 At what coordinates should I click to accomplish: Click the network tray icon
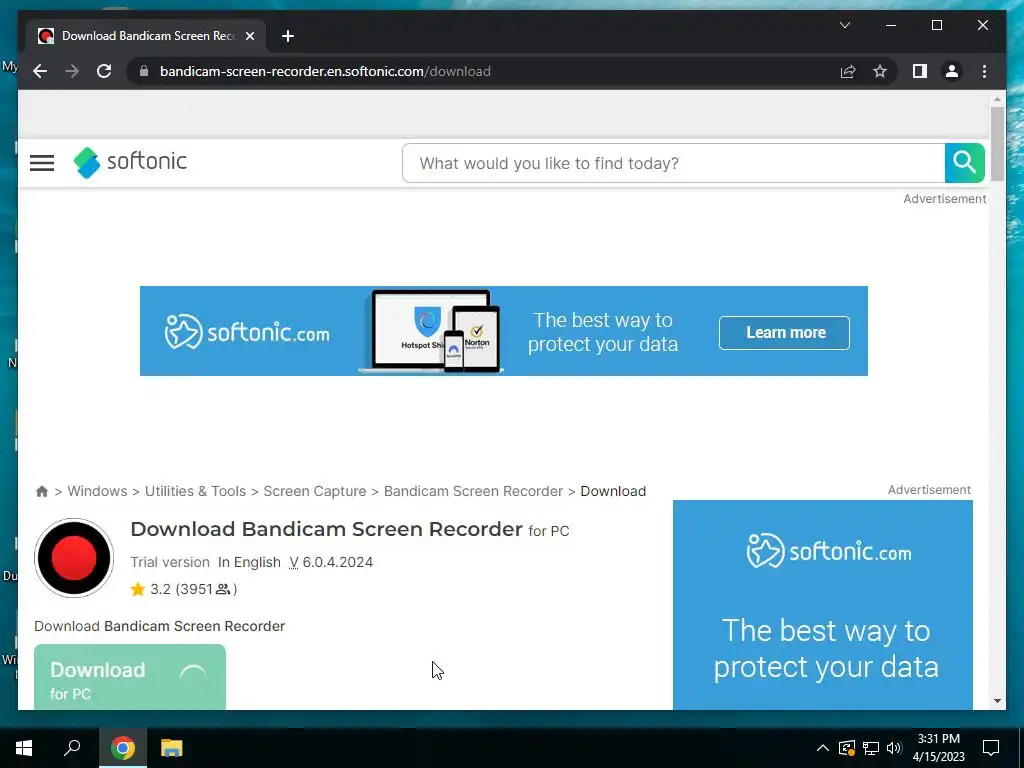[871, 748]
